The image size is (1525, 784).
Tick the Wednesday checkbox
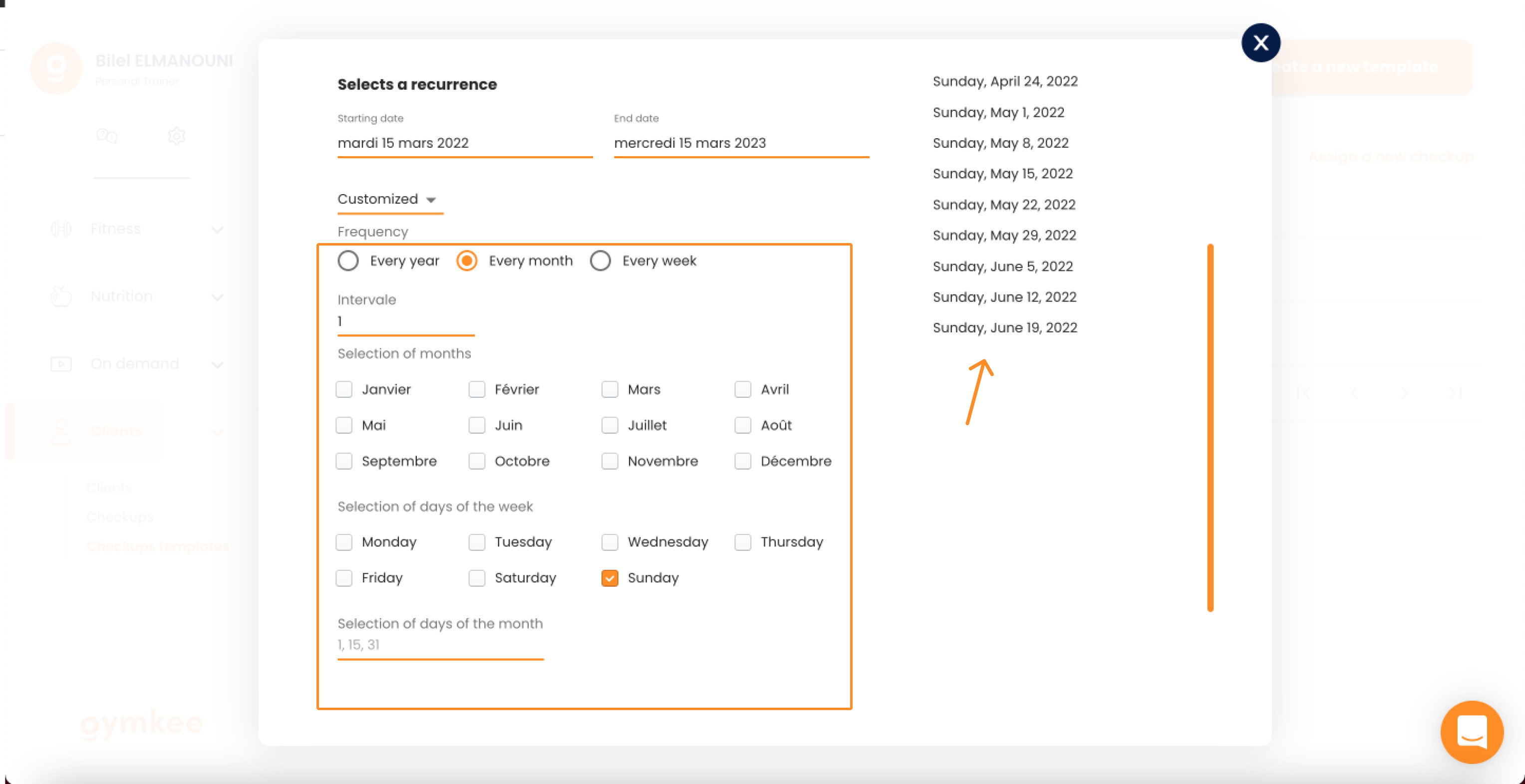610,542
